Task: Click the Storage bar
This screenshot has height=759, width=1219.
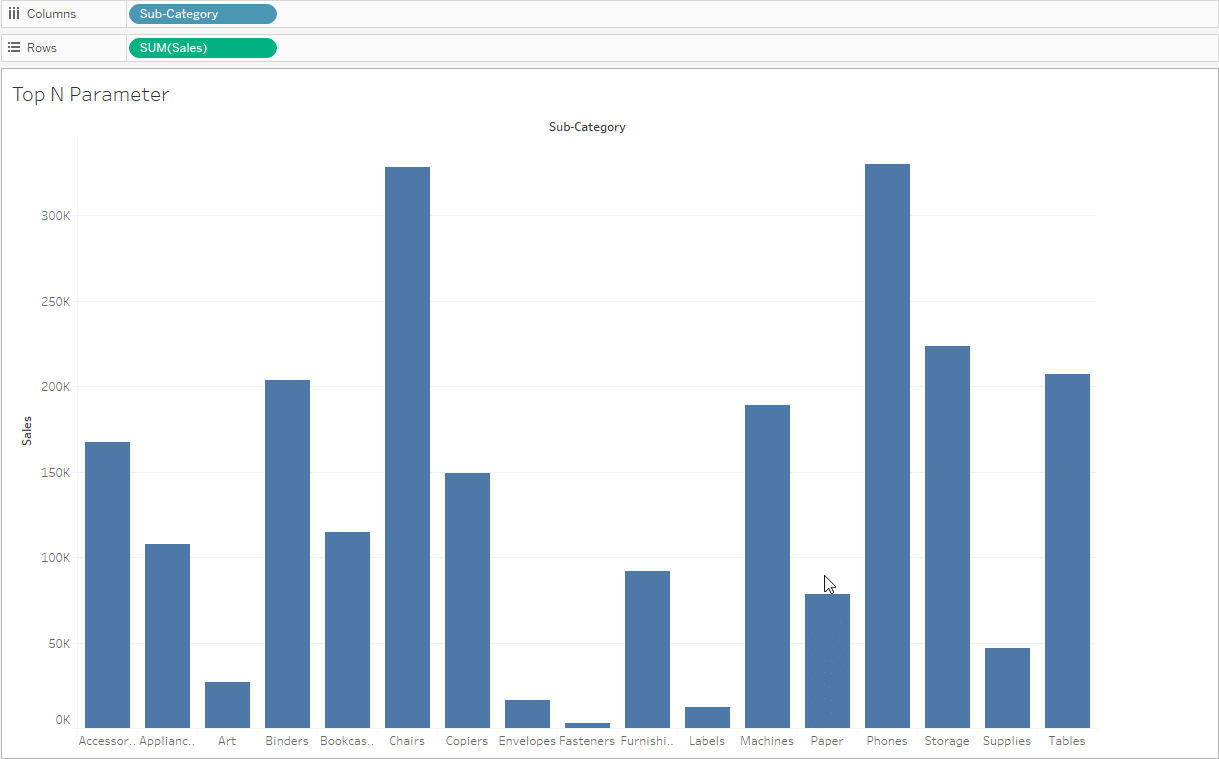Action: [x=947, y=536]
